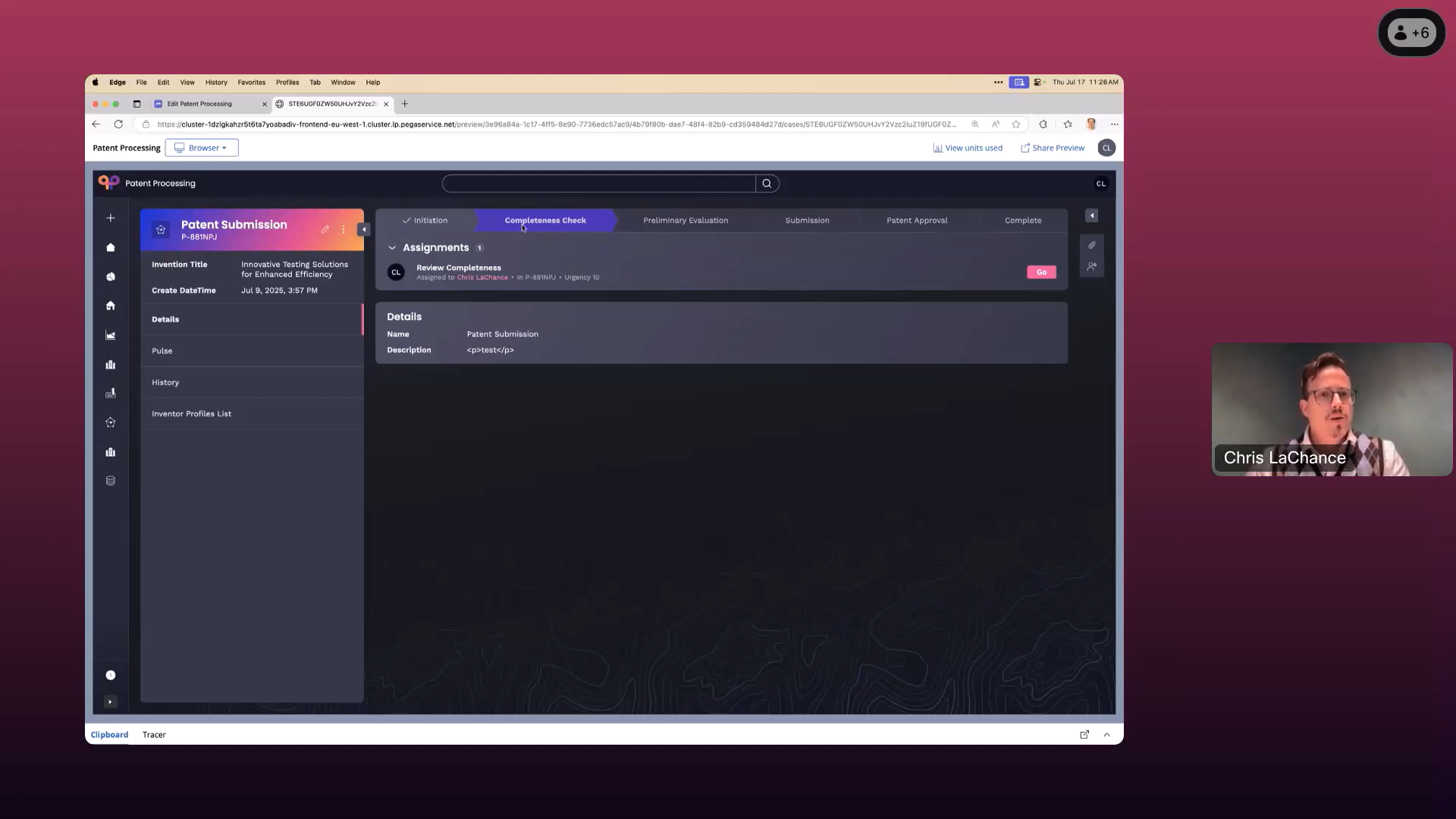Open the home icon in the left sidebar
The height and width of the screenshot is (819, 1456).
[111, 306]
